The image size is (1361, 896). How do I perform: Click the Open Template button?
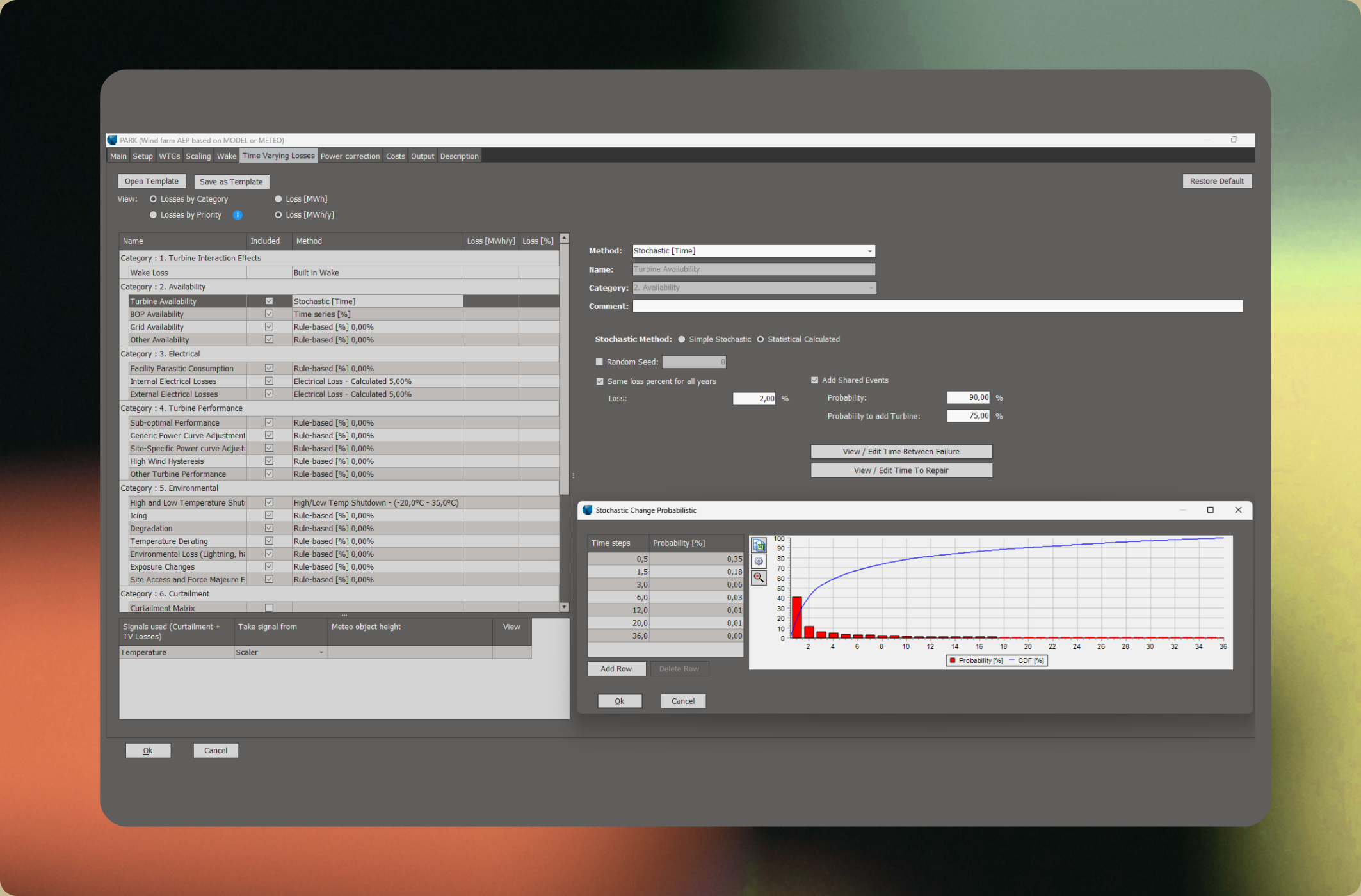152,182
